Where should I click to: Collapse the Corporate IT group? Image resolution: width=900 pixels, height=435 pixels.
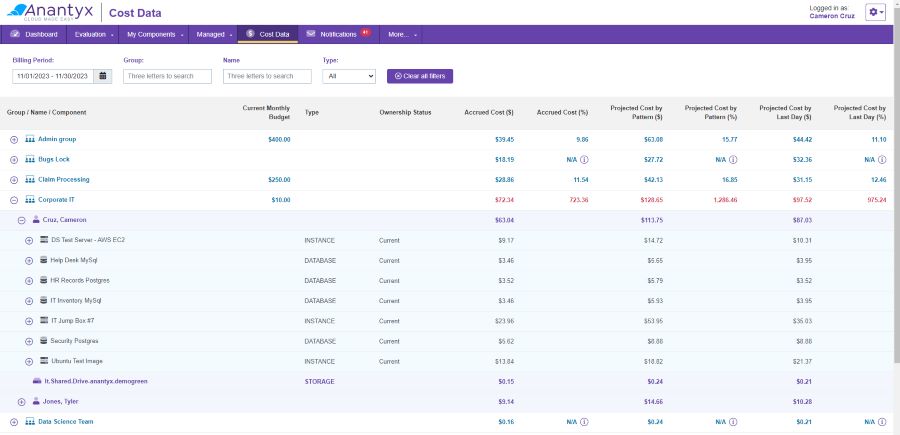click(x=14, y=200)
